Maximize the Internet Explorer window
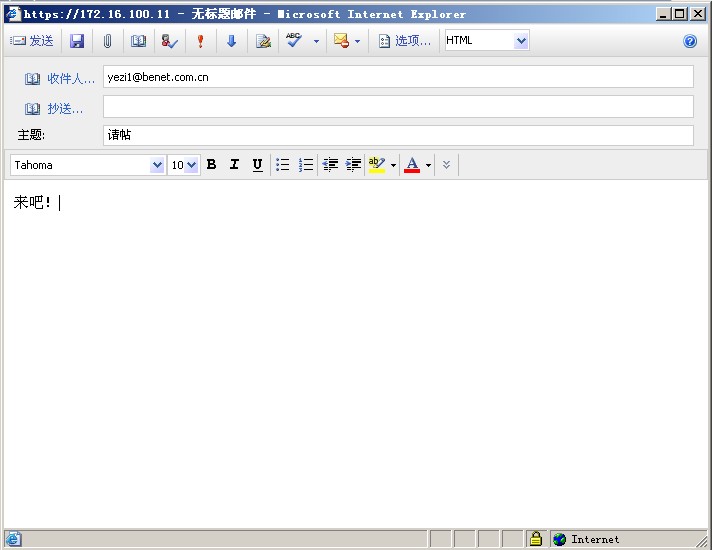 pyautogui.click(x=680, y=14)
